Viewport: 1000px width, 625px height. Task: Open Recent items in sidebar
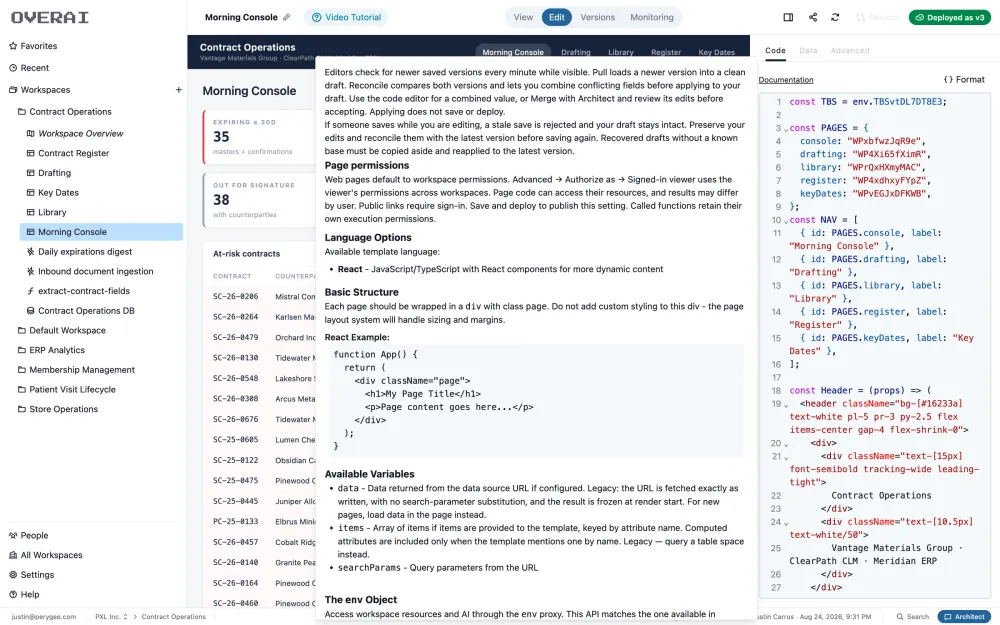point(29,68)
